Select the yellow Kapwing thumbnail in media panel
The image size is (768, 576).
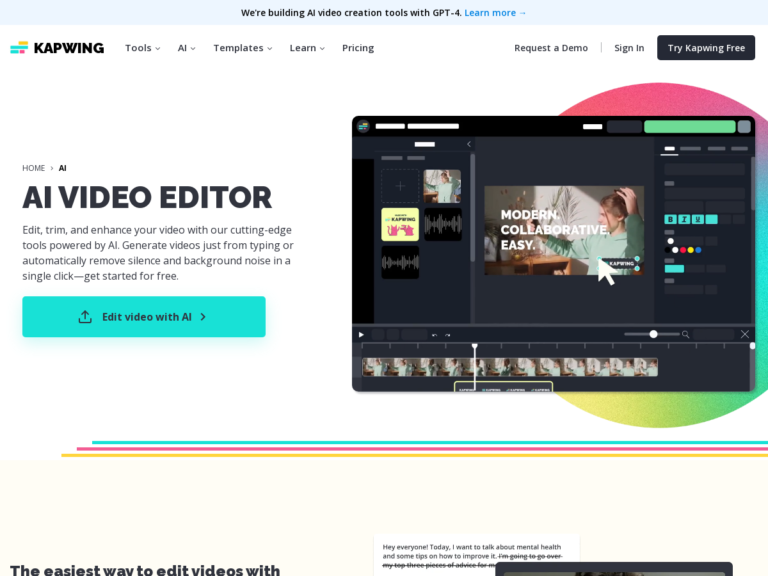400,224
